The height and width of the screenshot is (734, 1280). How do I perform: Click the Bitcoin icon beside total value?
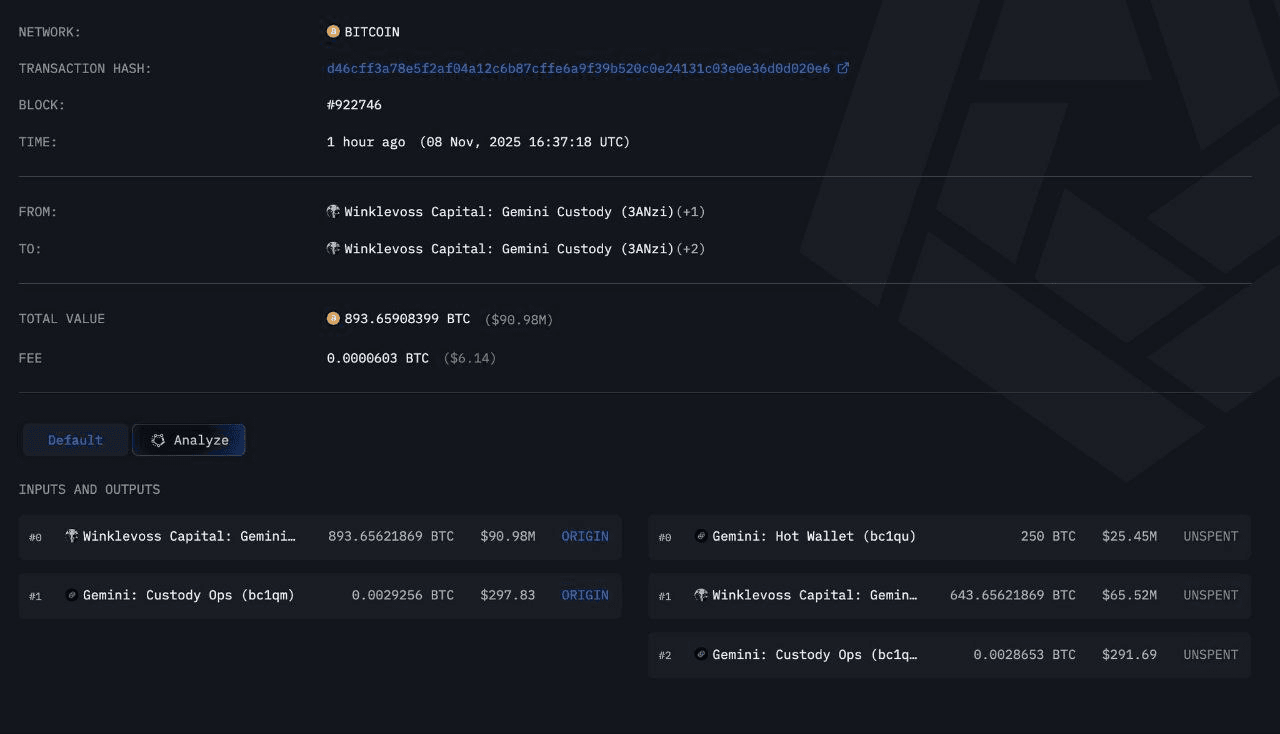333,319
